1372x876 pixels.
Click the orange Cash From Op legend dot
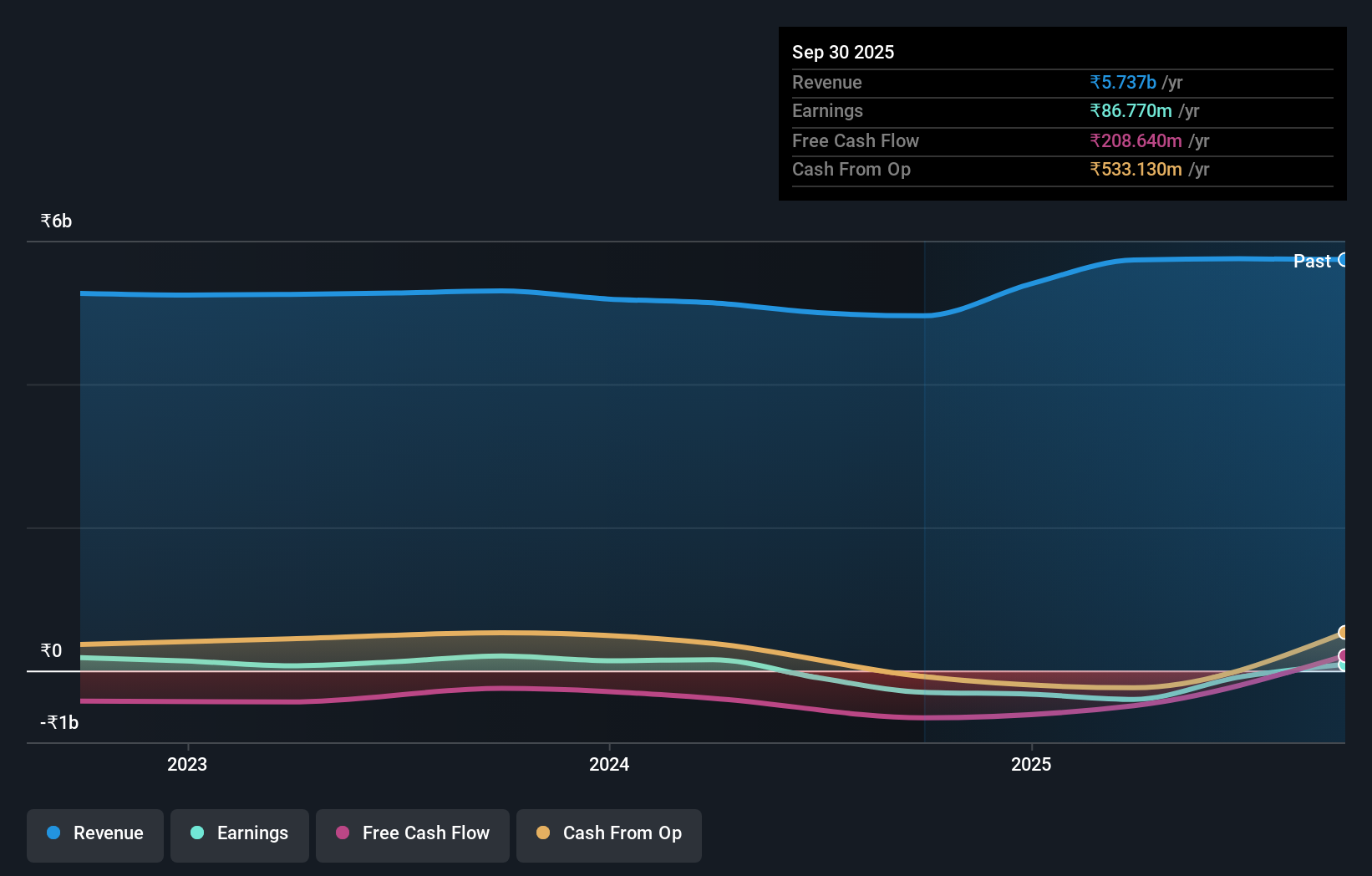coord(543,833)
